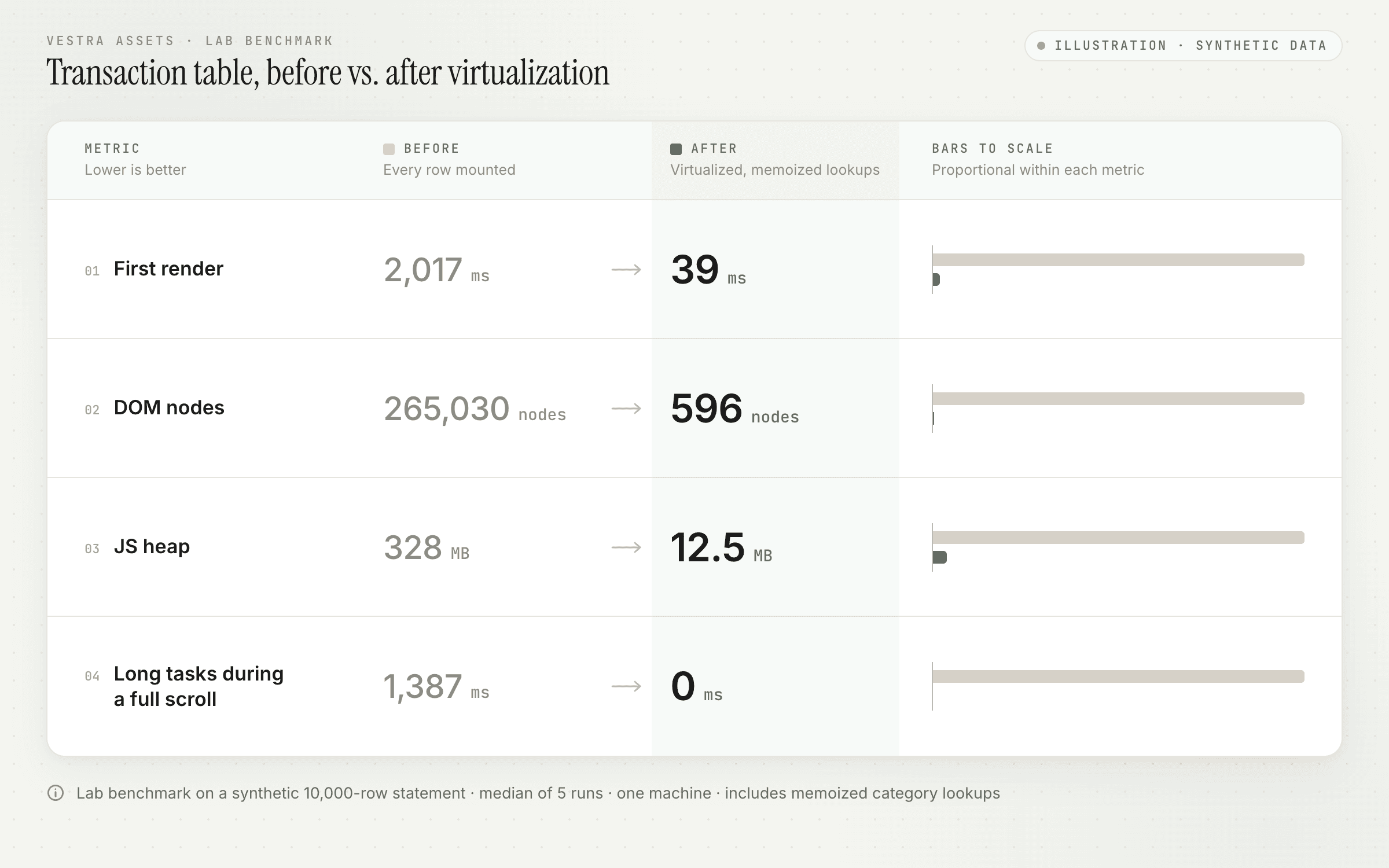Click the '265,030' before value

446,409
